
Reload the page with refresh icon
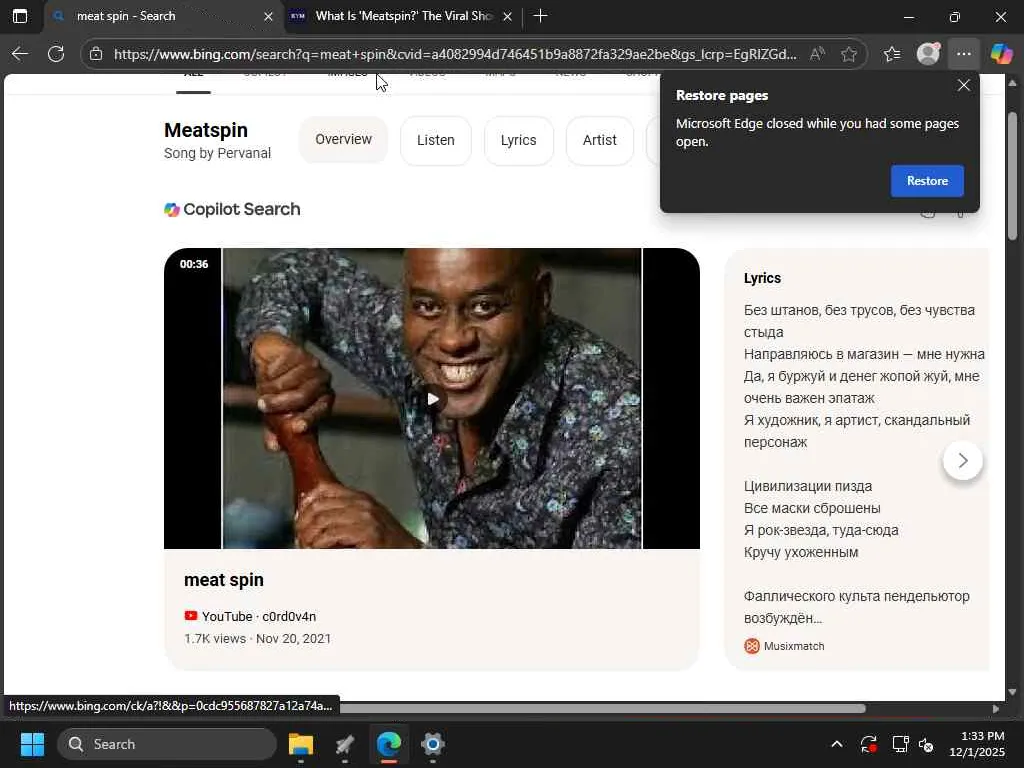pyautogui.click(x=56, y=54)
